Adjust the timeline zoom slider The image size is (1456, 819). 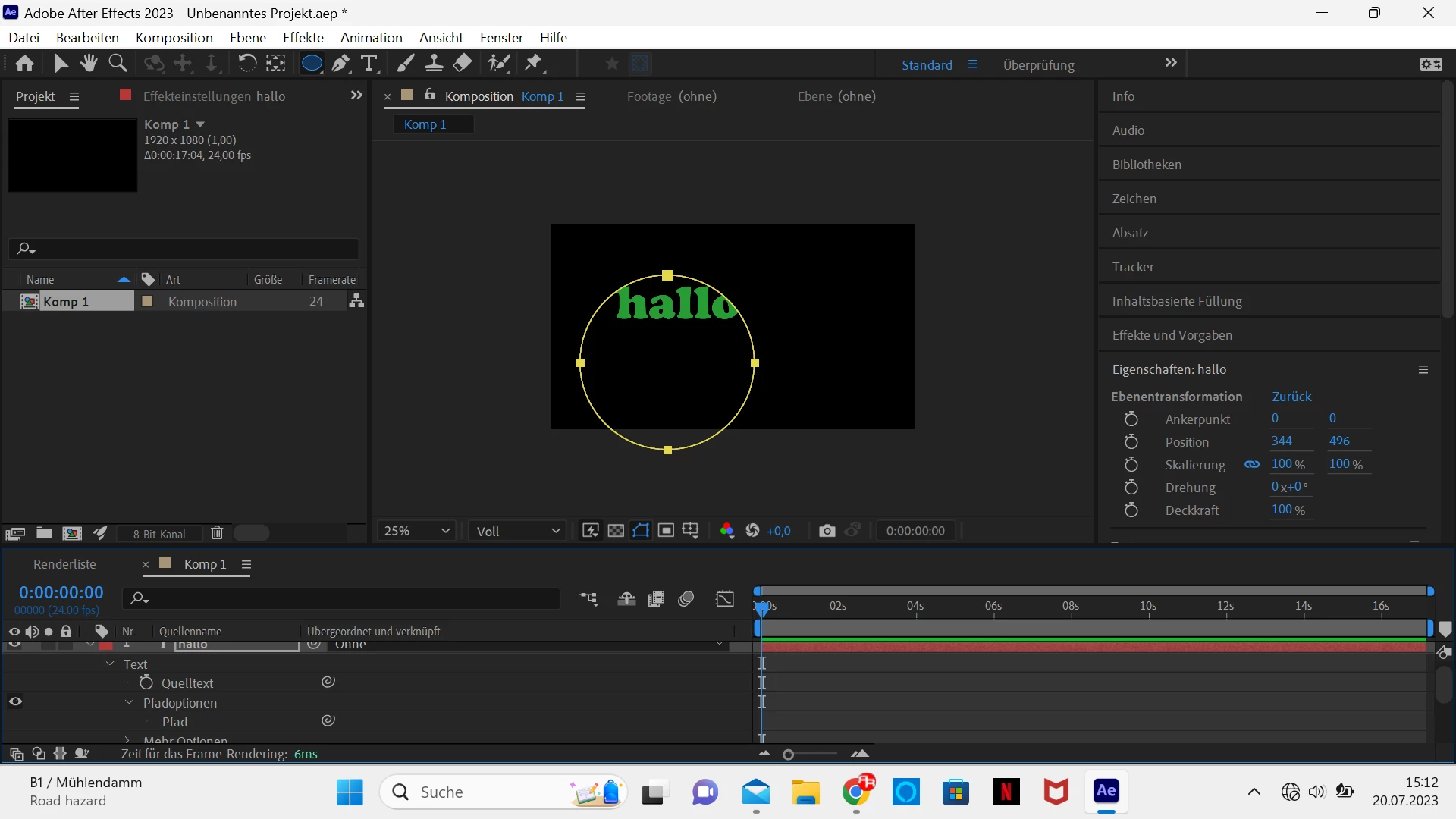point(789,755)
